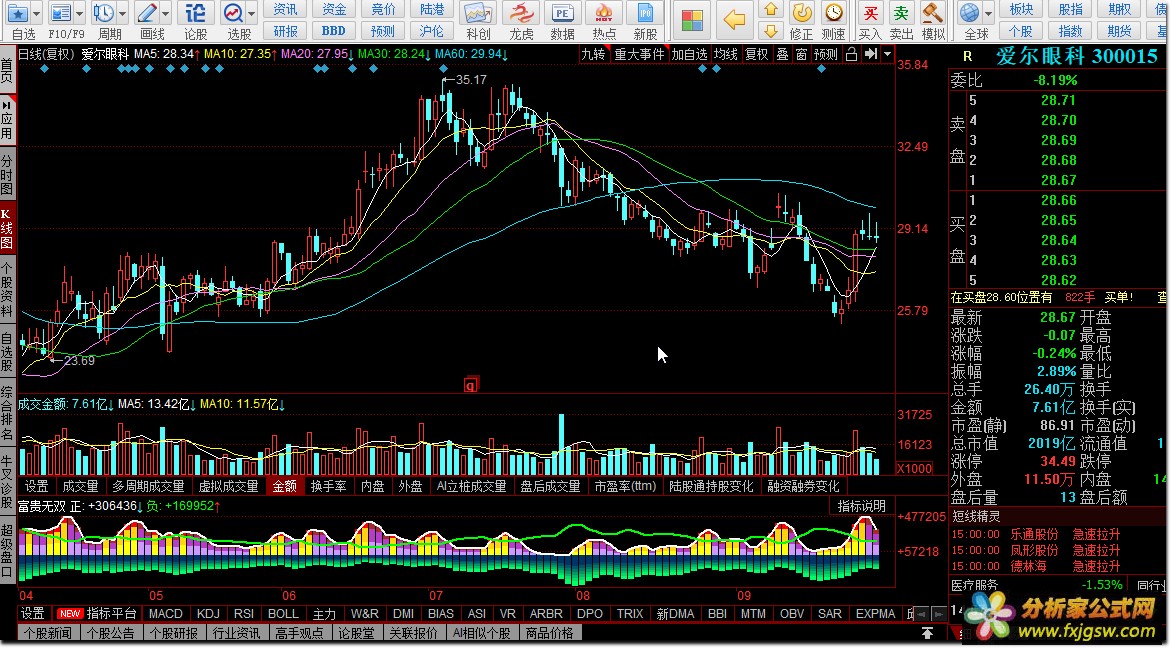Screen dimensions: 1172x648
Task: Open the 选股 stock screener icon
Action: (x=233, y=13)
